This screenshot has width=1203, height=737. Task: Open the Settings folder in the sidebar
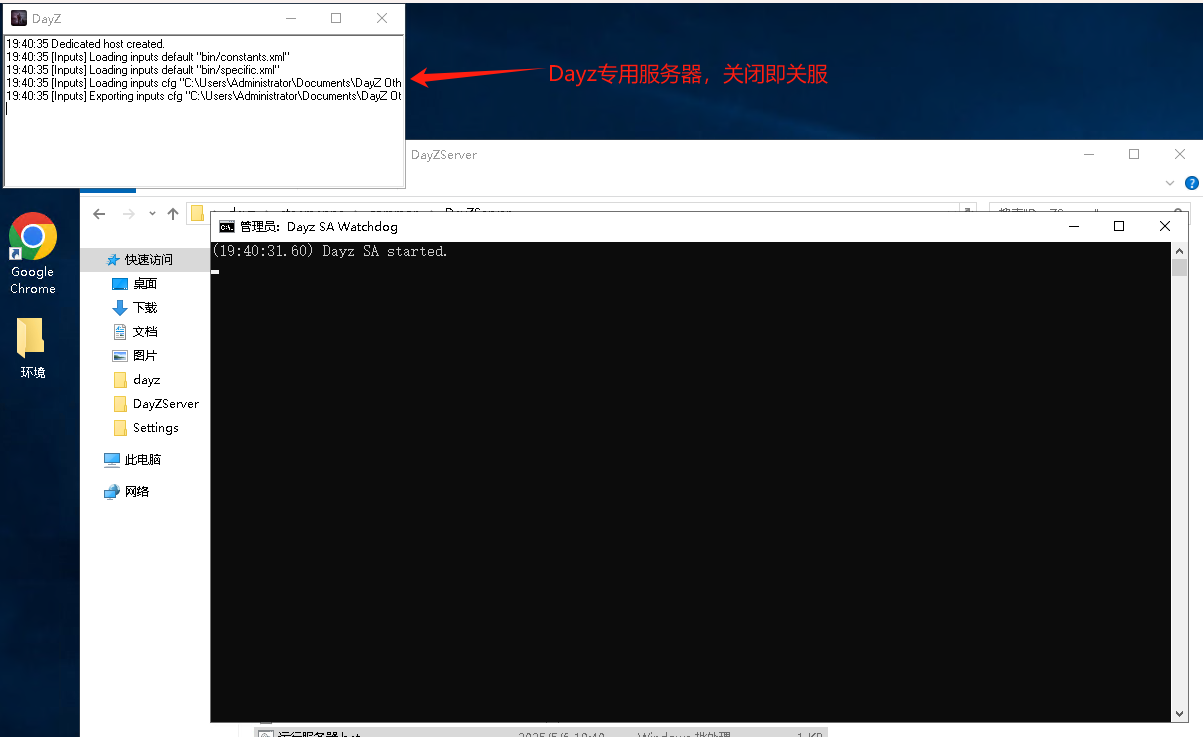145,428
